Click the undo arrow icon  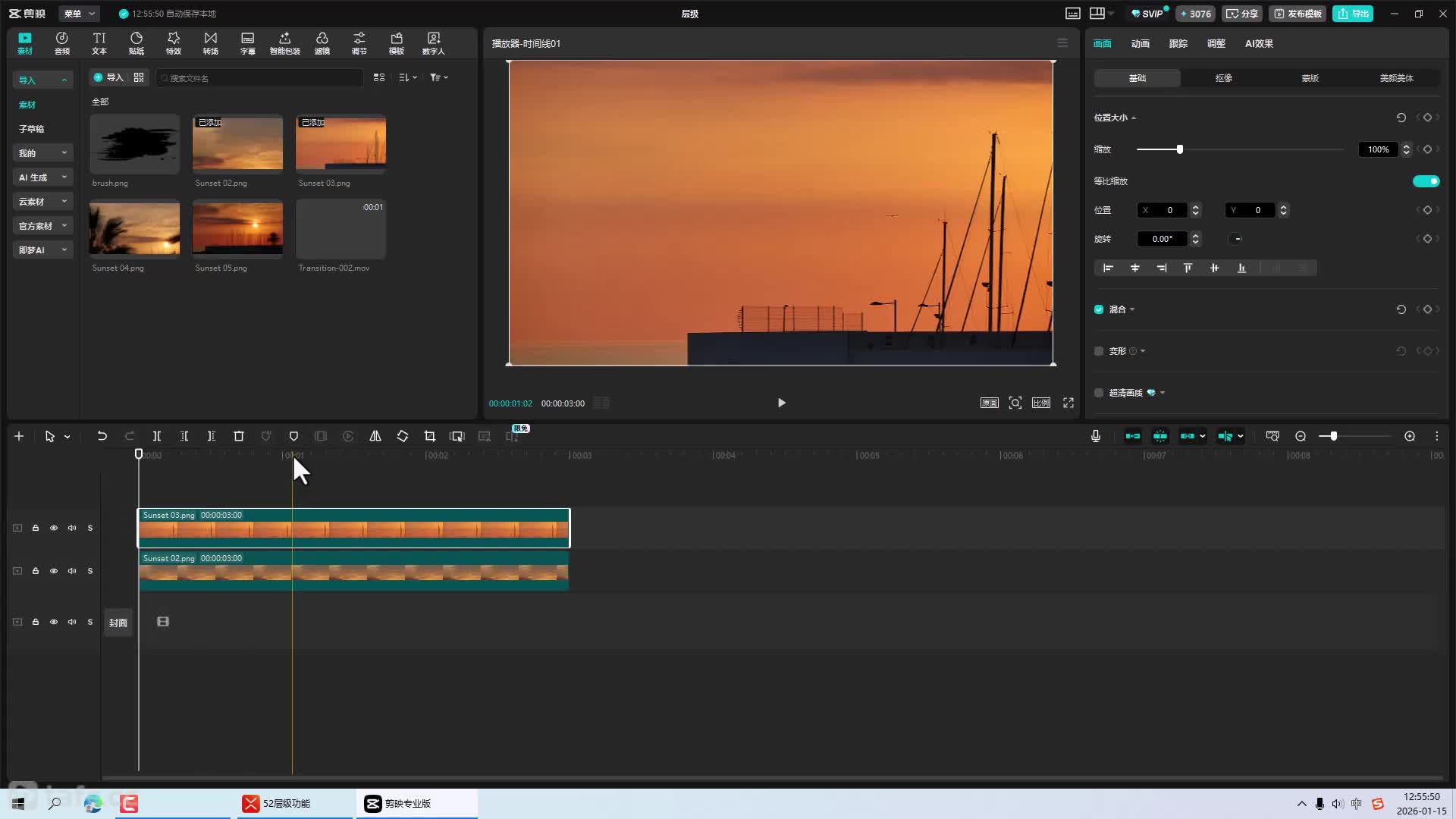coord(102,436)
